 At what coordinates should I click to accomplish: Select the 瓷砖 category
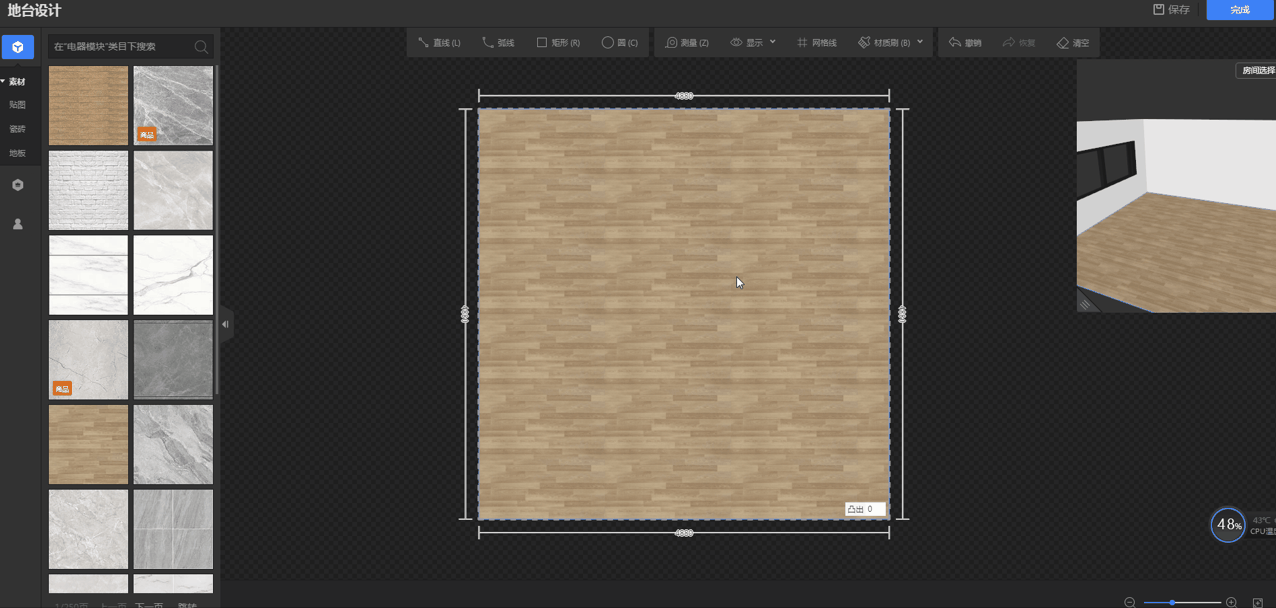[17, 129]
